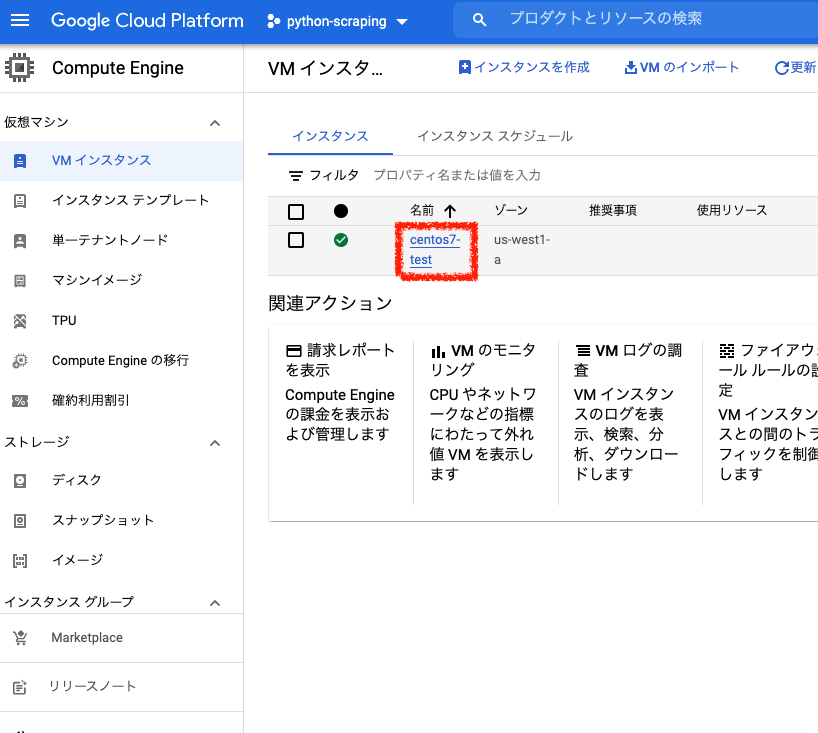Image resolution: width=818 pixels, height=733 pixels.
Task: Sort by 名前 column arrow
Action: point(450,211)
